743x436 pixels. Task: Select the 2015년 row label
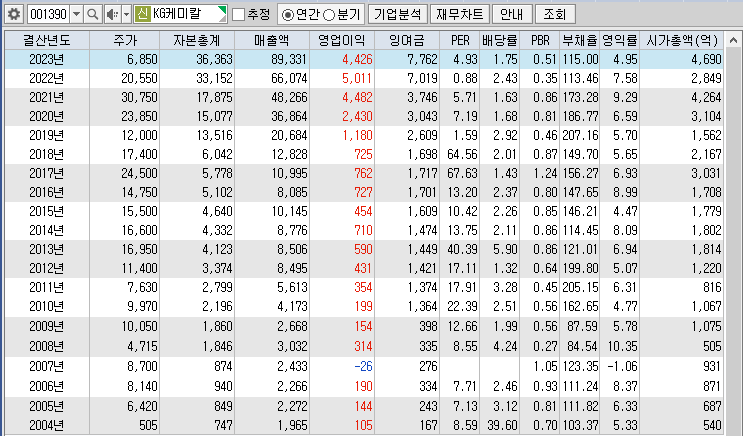pyautogui.click(x=46, y=211)
